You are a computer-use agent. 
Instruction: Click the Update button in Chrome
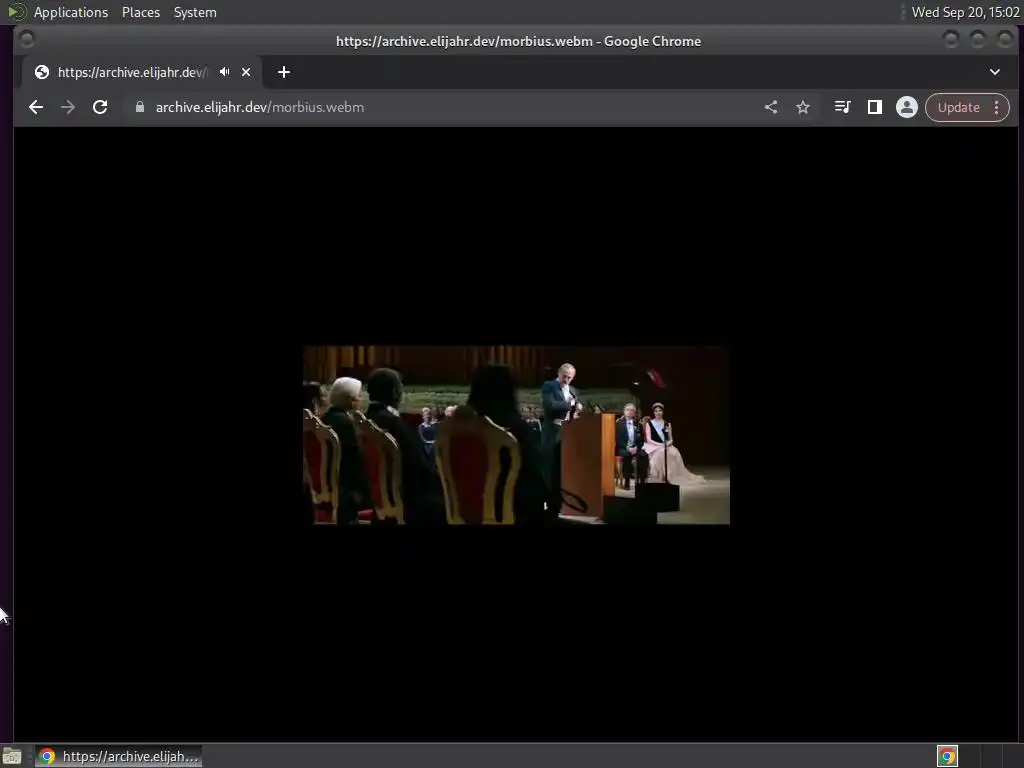(959, 107)
